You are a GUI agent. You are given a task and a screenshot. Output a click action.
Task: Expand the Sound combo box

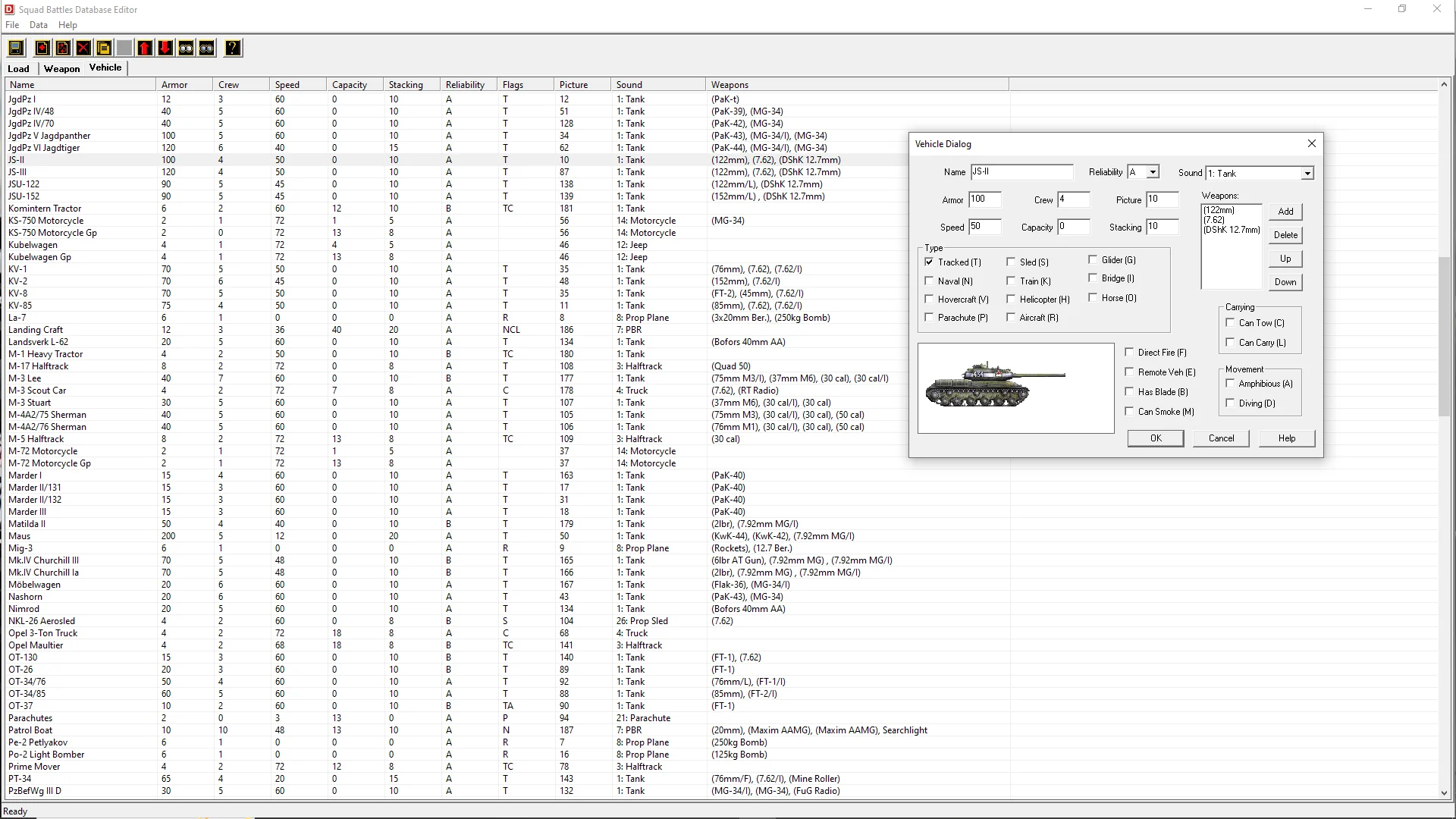click(1307, 174)
